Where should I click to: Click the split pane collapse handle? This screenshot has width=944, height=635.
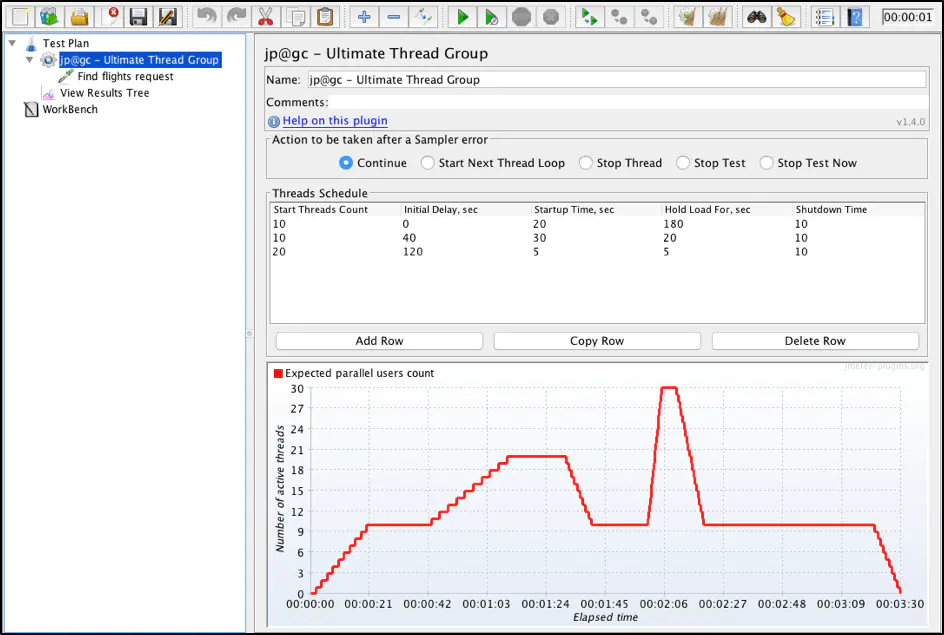point(249,333)
